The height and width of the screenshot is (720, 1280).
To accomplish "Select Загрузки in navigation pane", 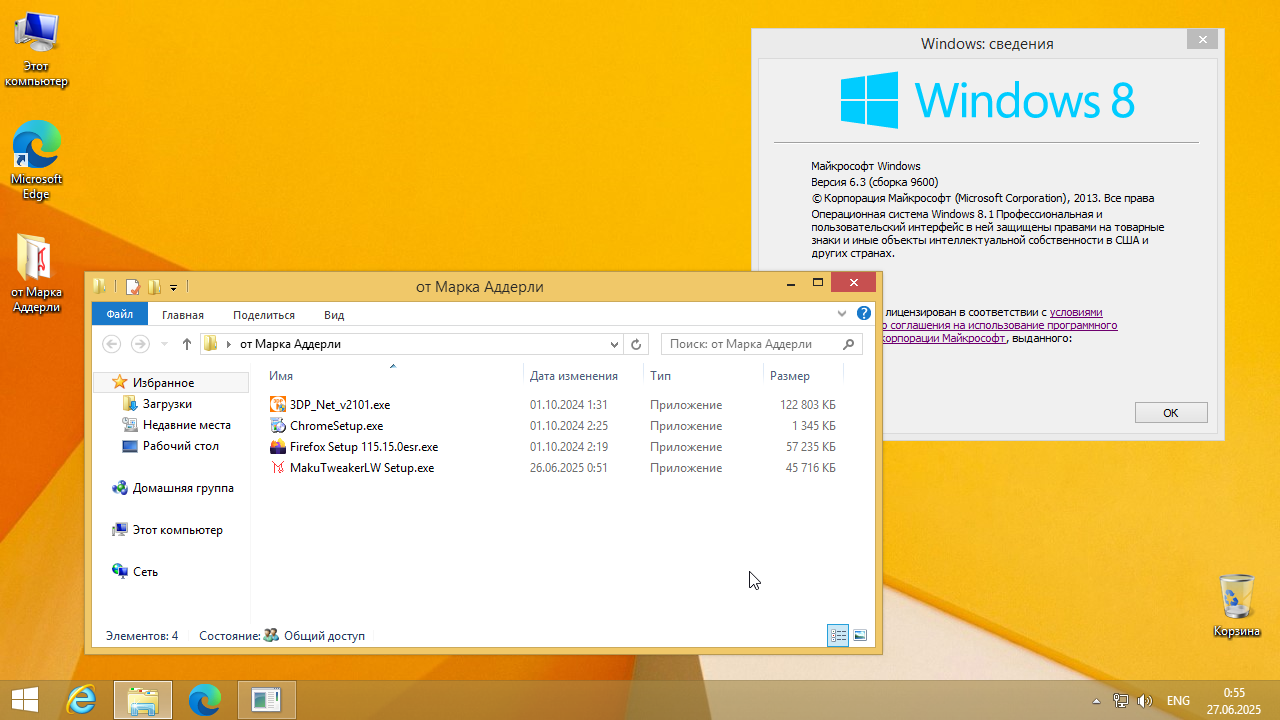I will click(x=167, y=404).
